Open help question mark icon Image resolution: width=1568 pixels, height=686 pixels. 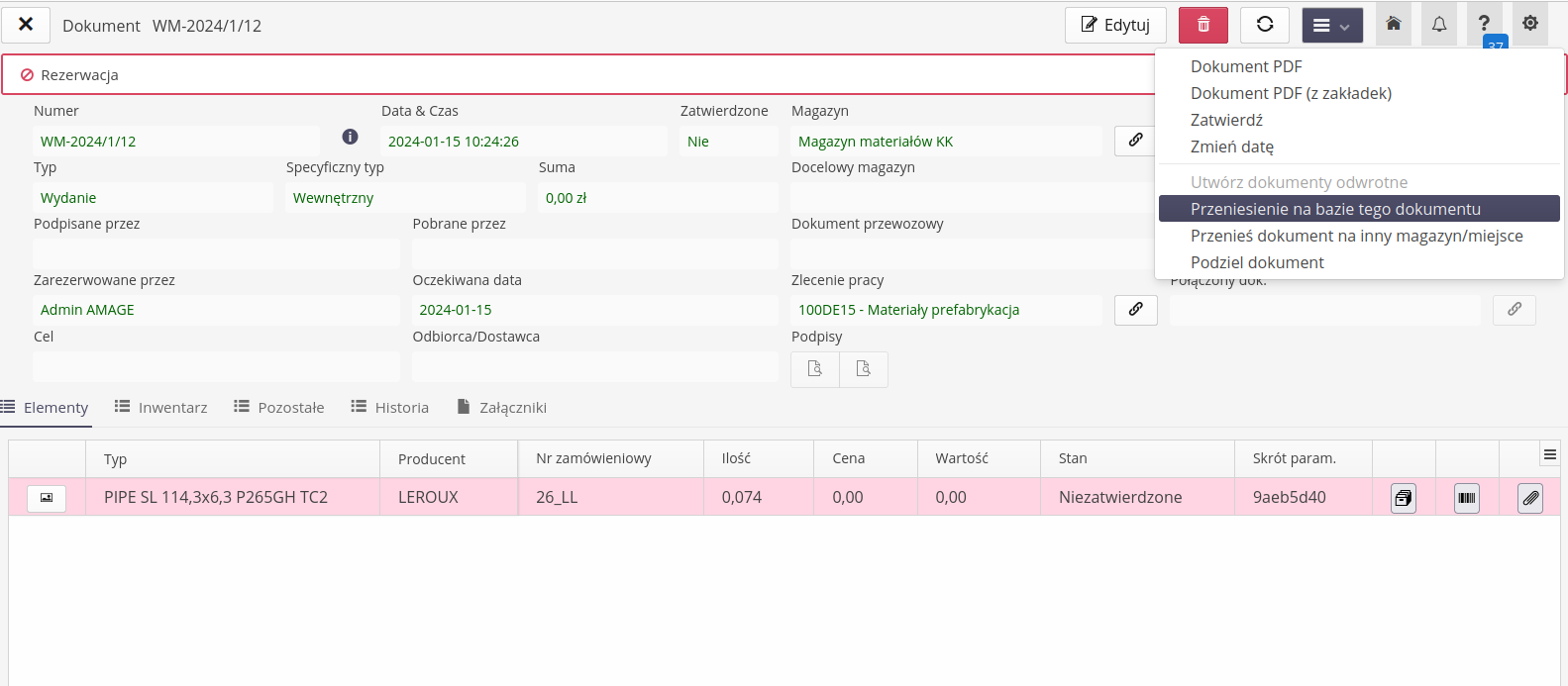[x=1484, y=24]
